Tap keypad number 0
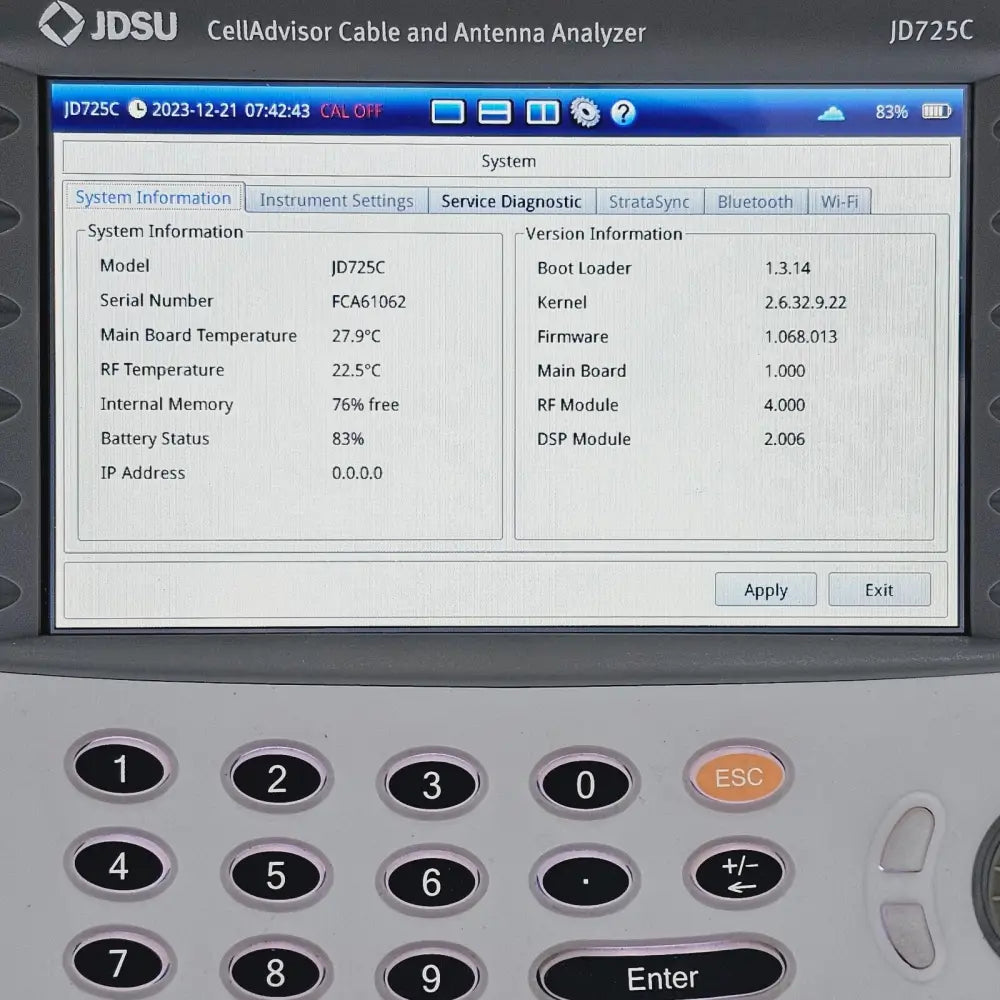Screen dimensions: 1000x1000 click(585, 784)
